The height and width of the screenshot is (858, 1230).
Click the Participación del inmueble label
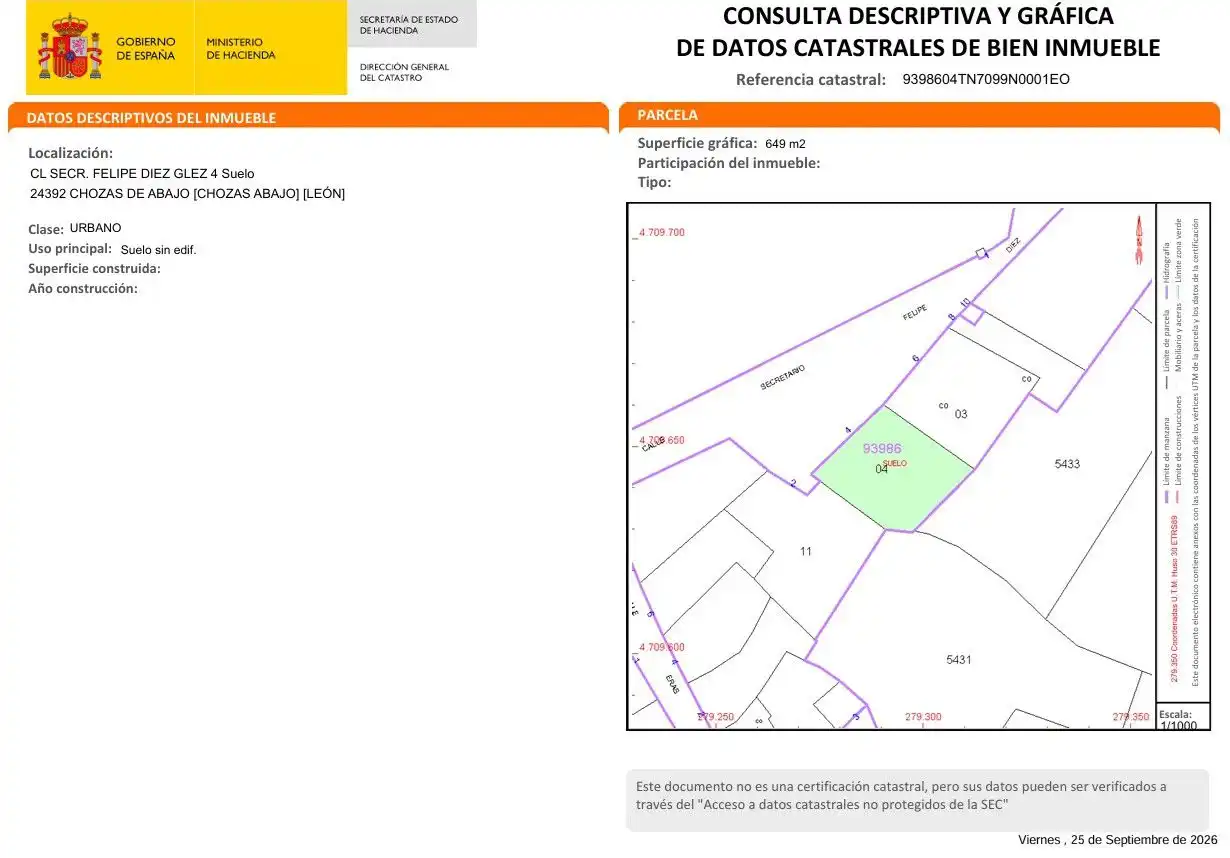click(x=729, y=162)
